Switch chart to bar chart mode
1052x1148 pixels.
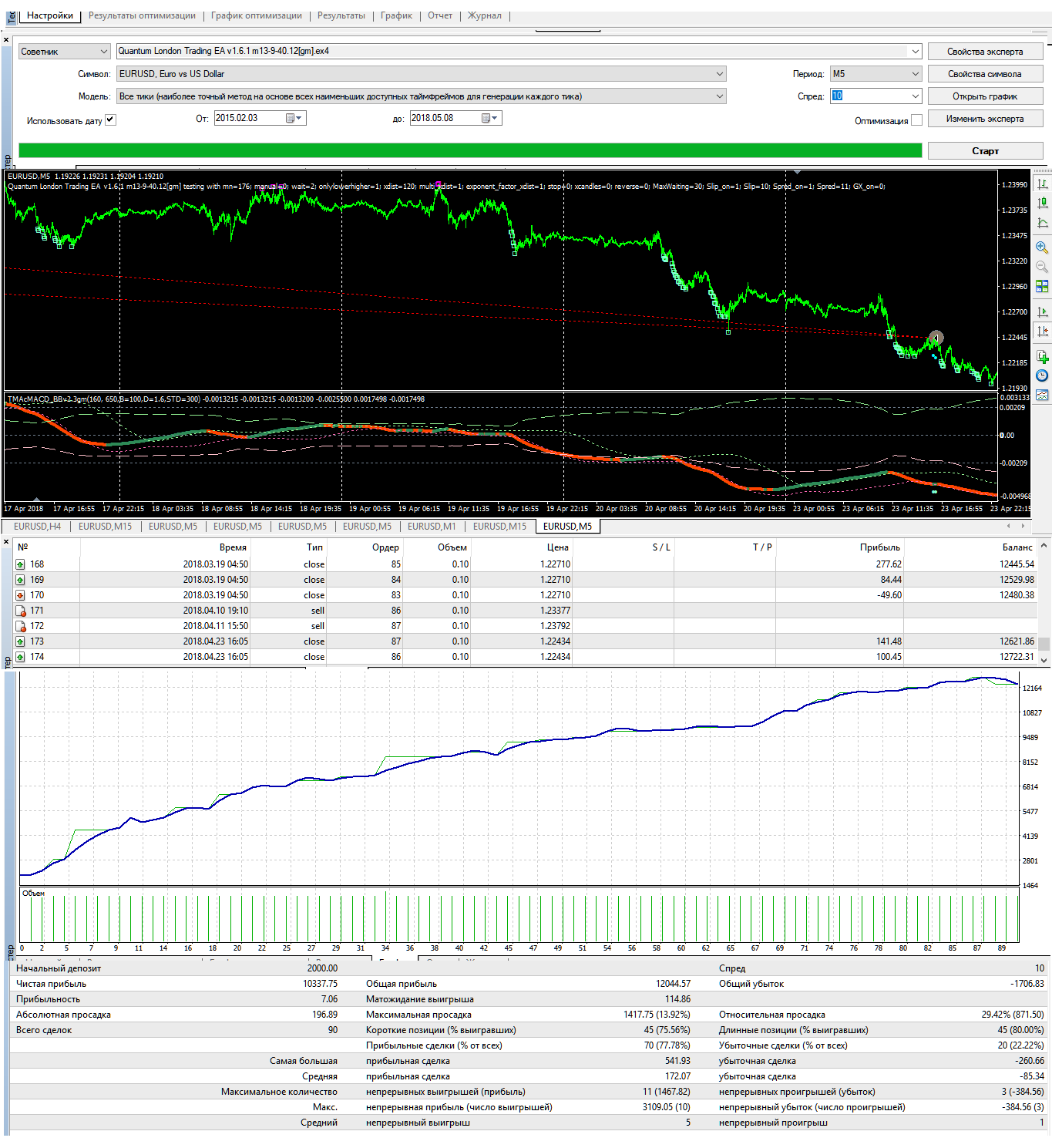tap(1042, 183)
